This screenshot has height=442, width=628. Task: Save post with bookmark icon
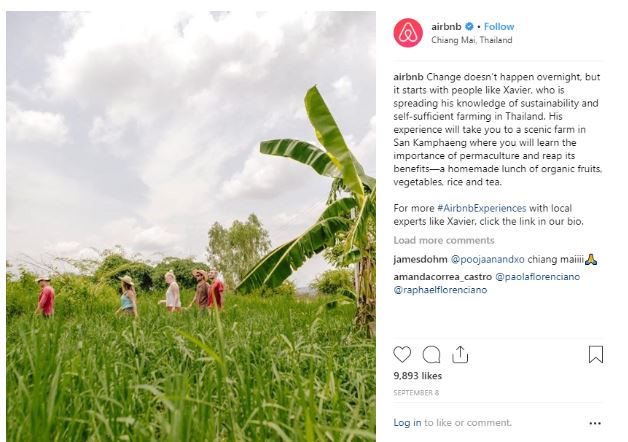pos(596,354)
